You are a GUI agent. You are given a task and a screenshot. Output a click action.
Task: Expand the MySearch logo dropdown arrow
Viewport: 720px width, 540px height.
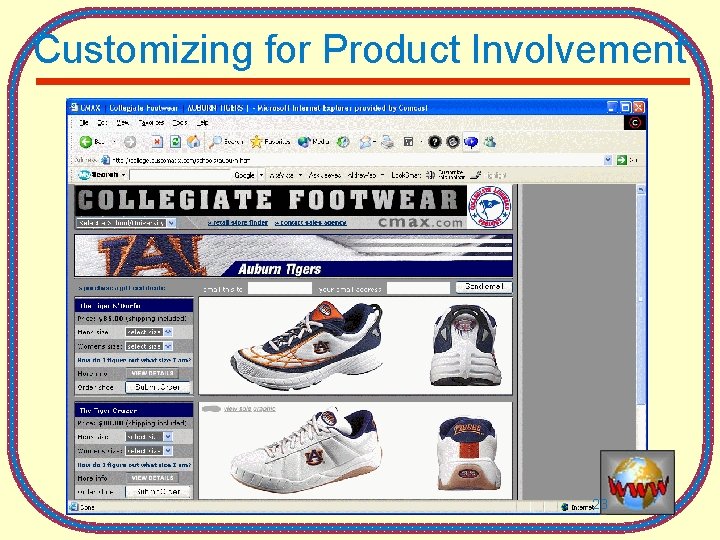click(x=123, y=175)
